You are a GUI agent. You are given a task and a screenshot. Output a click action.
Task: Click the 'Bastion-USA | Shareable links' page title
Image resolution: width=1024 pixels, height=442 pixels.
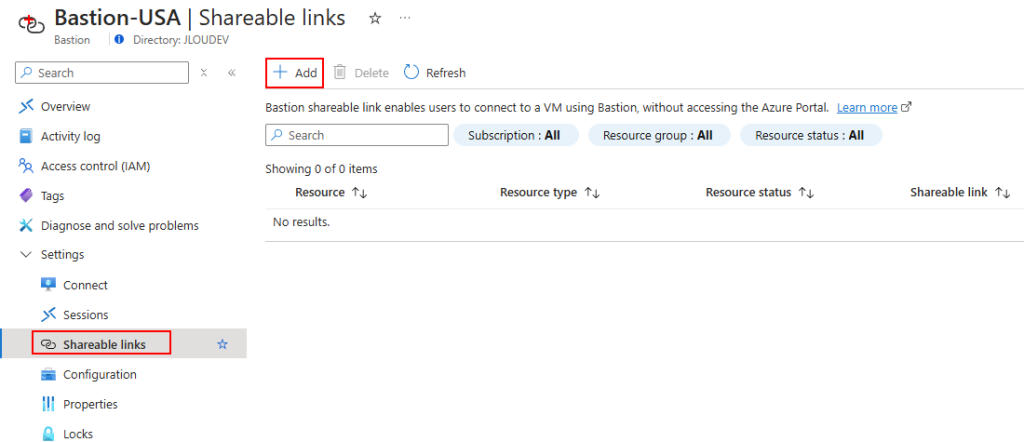tap(200, 18)
